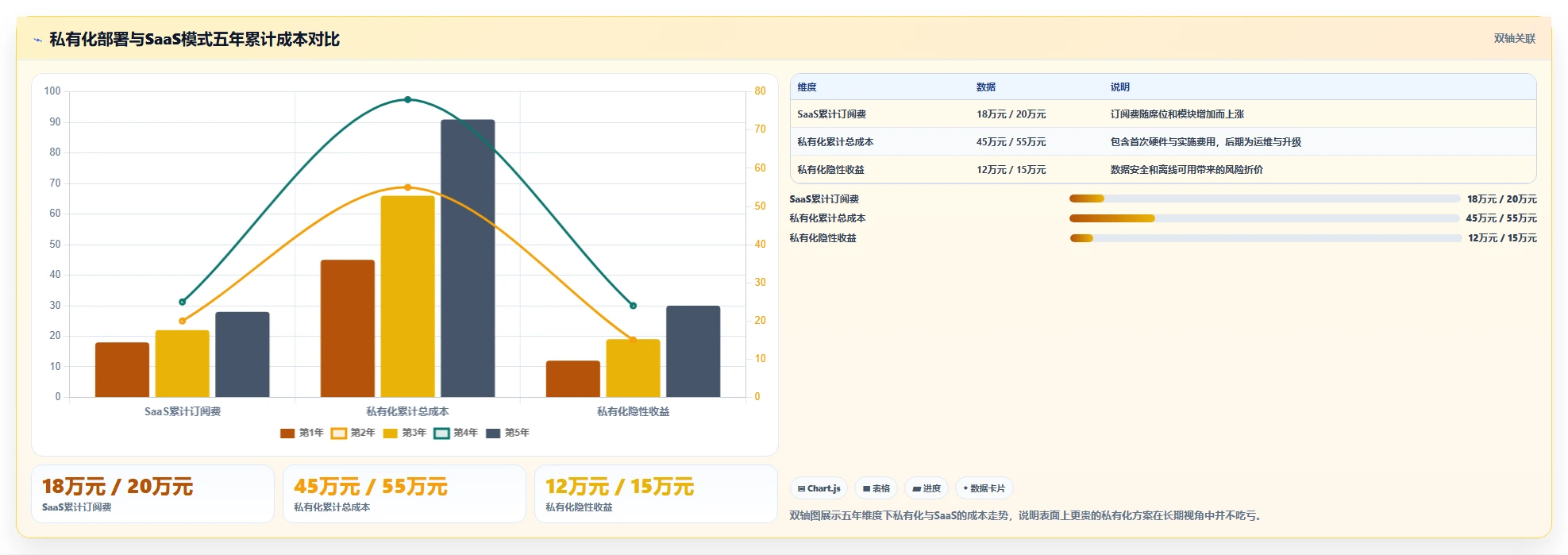Image resolution: width=1568 pixels, height=555 pixels.
Task: Click the SaaS累计订阅费 x-axis label
Action: click(x=183, y=411)
